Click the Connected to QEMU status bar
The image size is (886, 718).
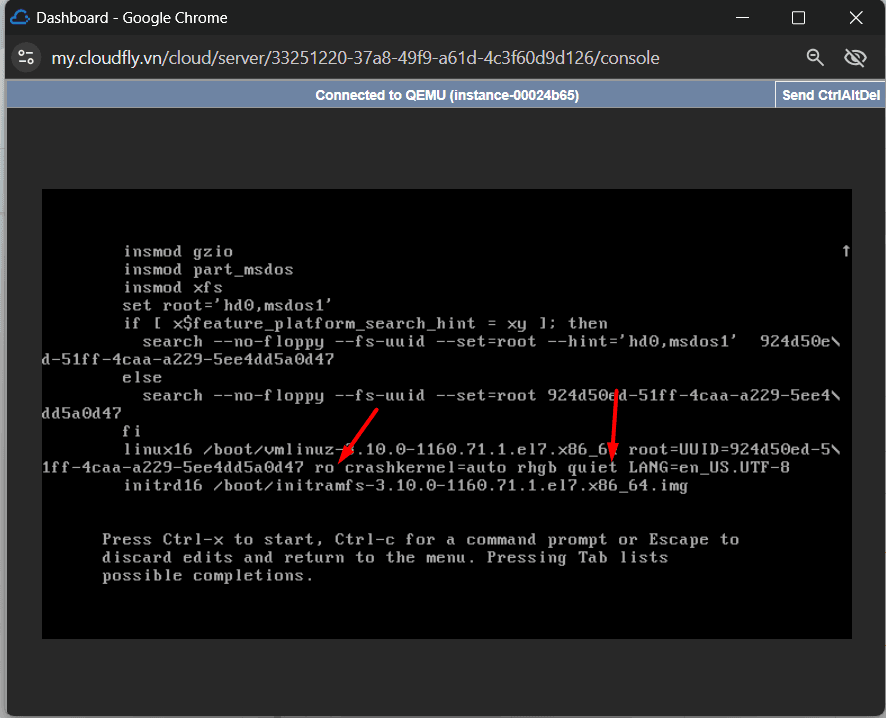446,95
